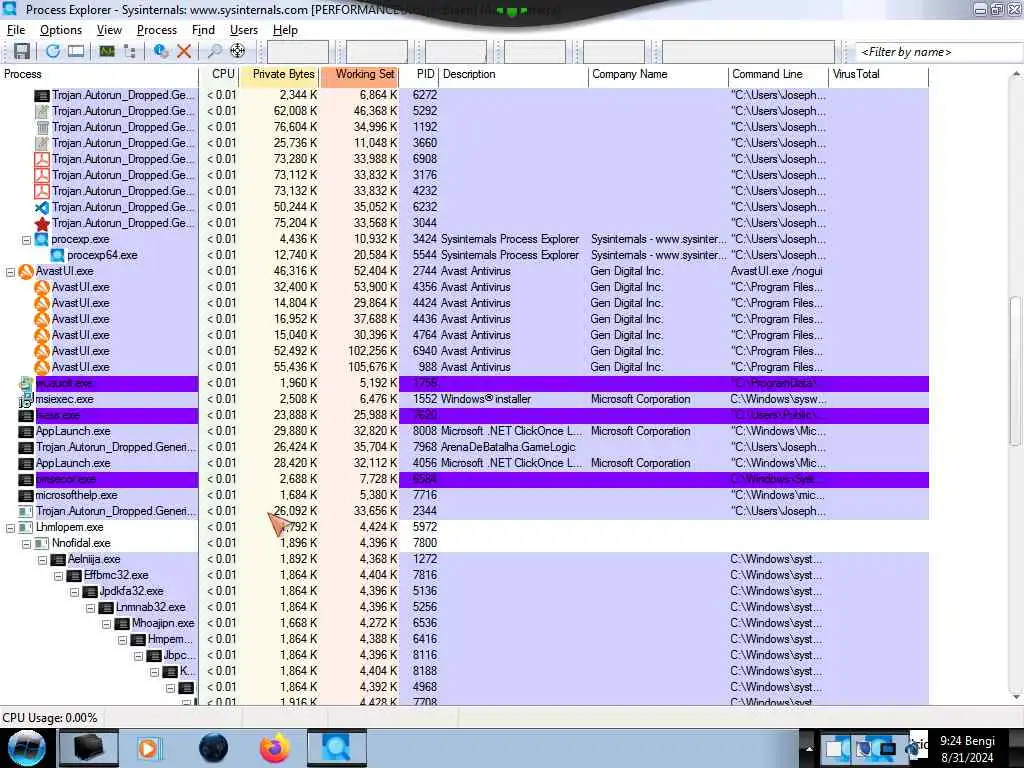Open the View menu
This screenshot has height=768, width=1024.
(x=109, y=30)
